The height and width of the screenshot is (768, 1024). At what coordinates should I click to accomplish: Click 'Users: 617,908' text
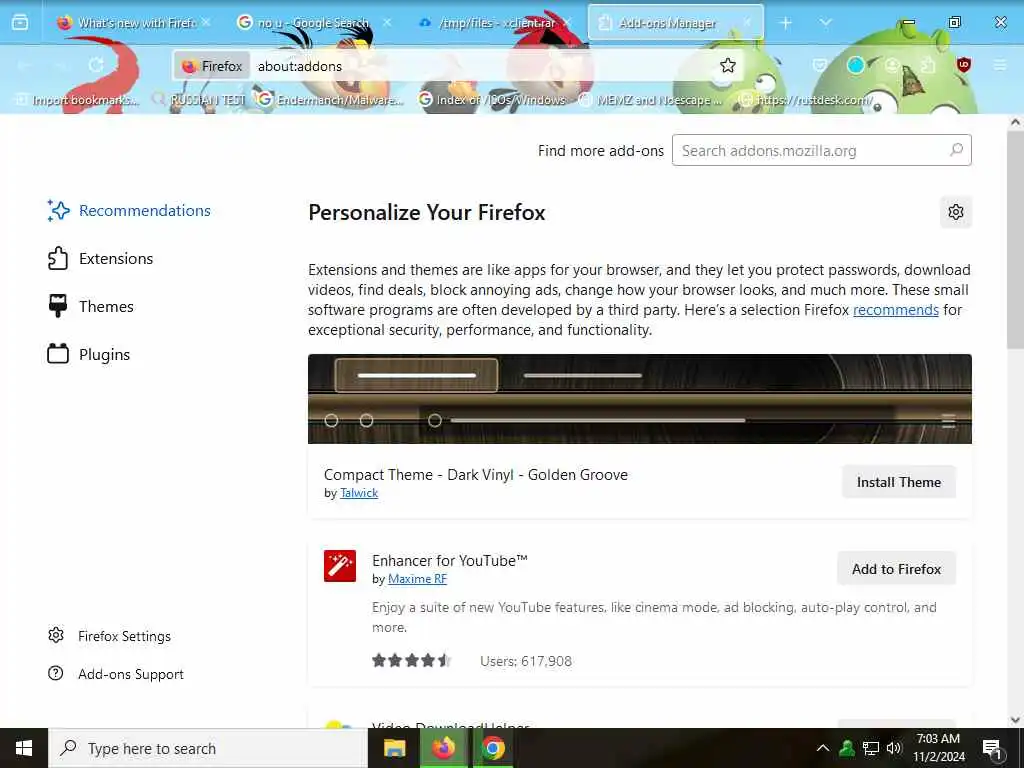click(x=526, y=661)
